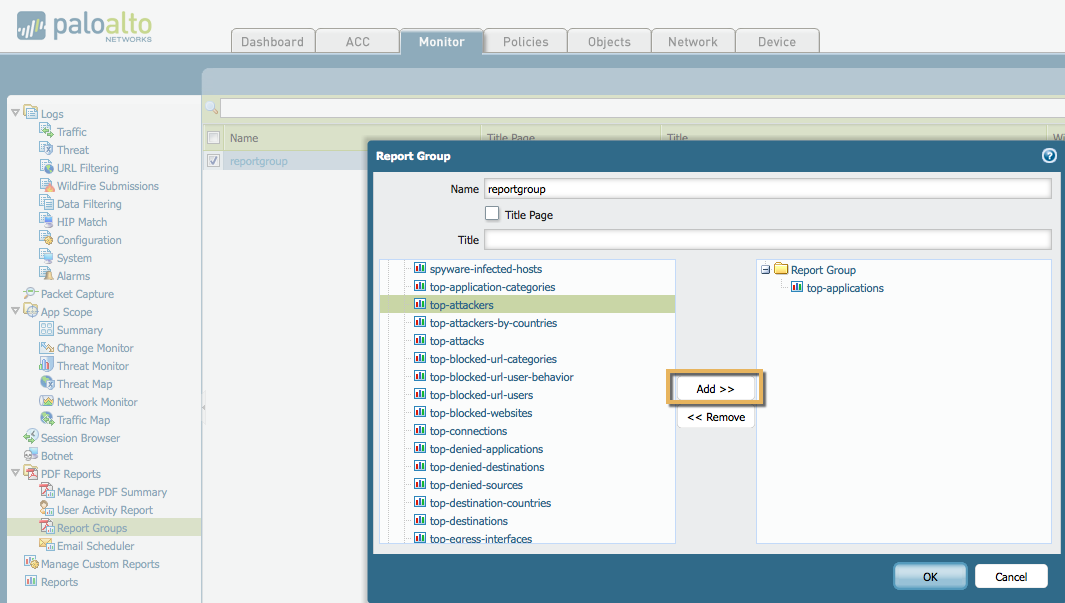
Task: Click the search magnifier icon
Action: 211,107
